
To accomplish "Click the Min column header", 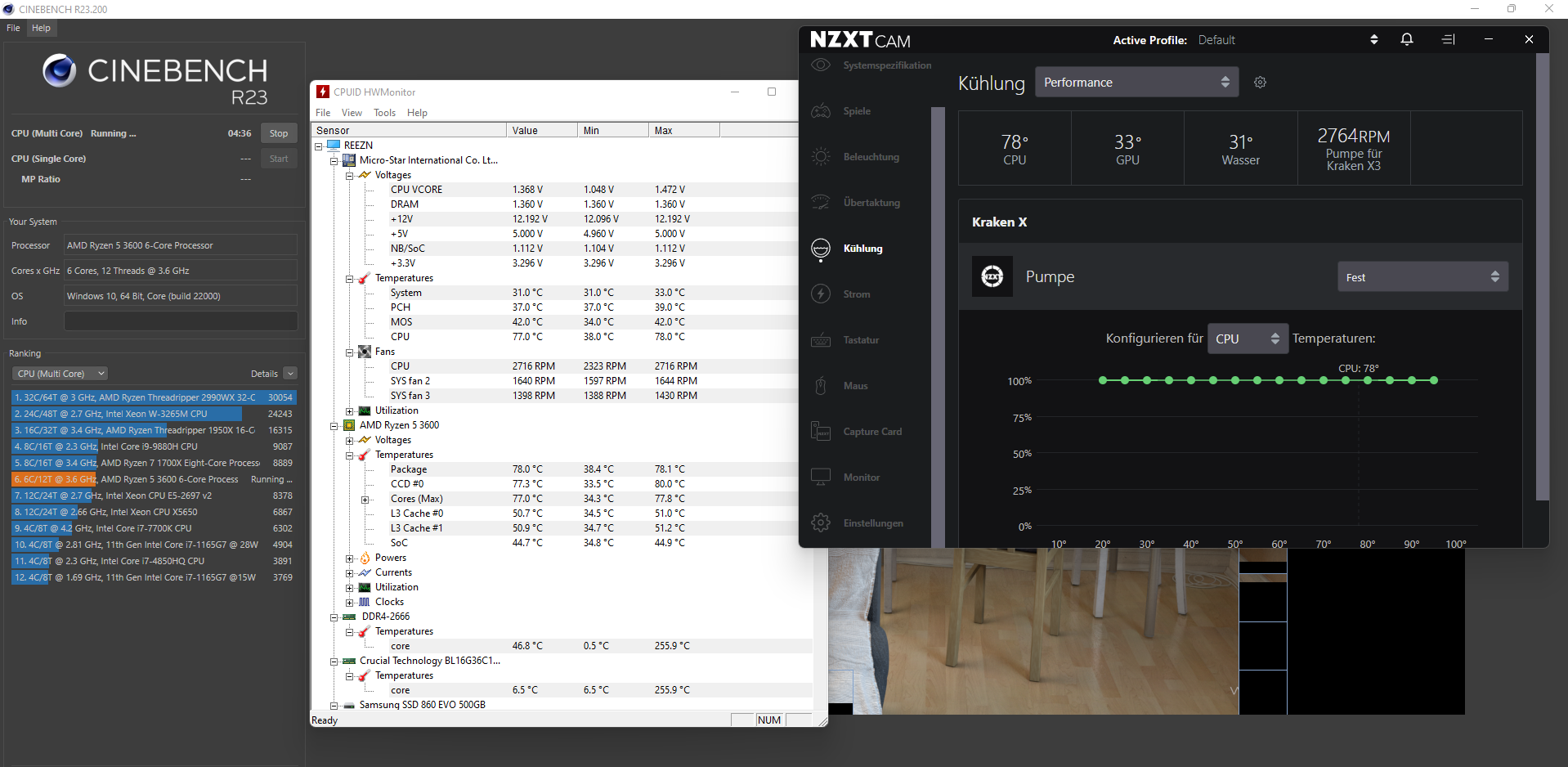I will click(612, 131).
